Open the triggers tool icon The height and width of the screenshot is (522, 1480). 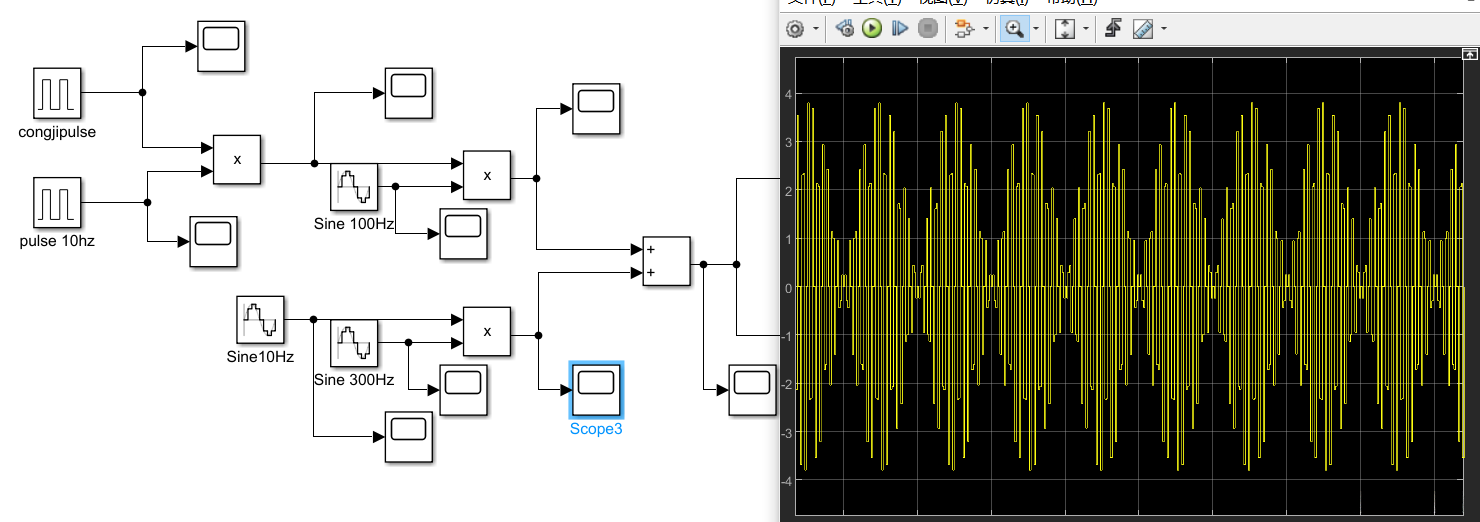[x=1113, y=29]
